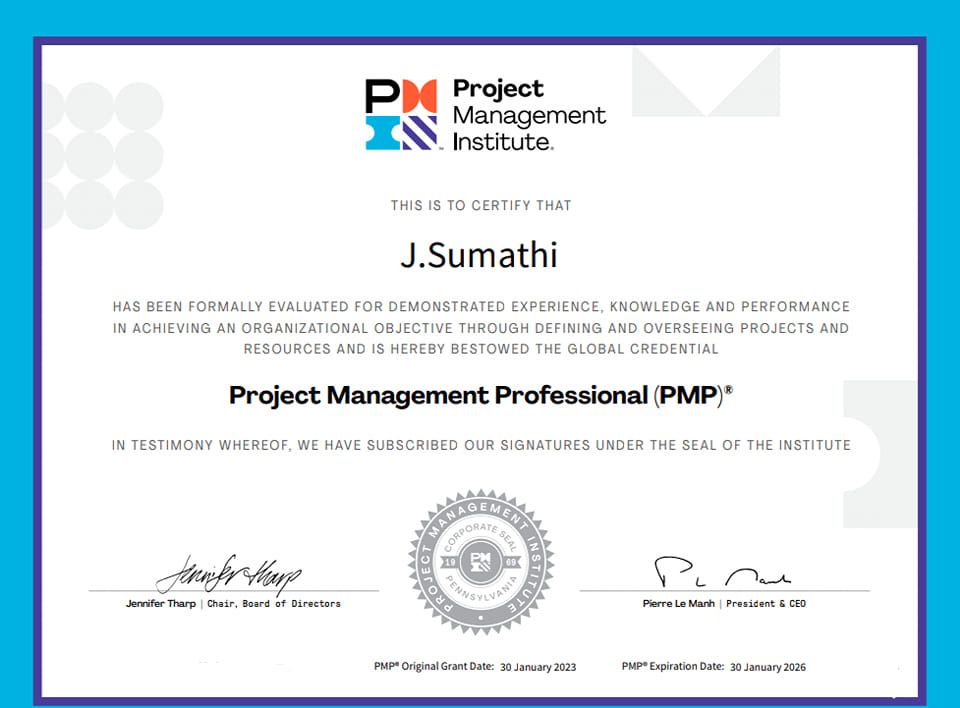The image size is (960, 708).
Task: Click the "PMP Expiration Date:" label
Action: coord(673,666)
